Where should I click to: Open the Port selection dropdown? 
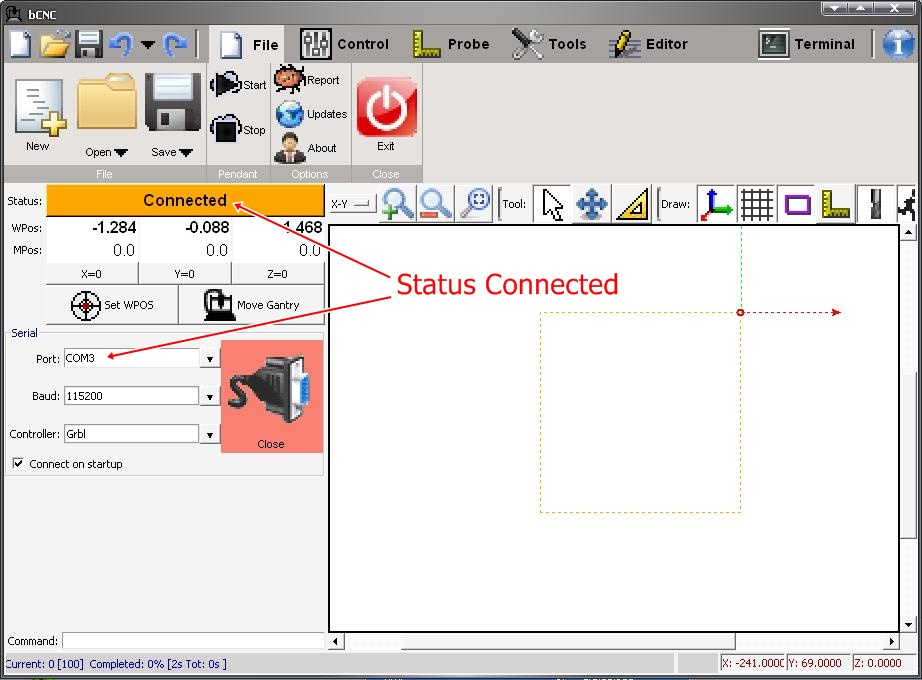click(x=209, y=357)
